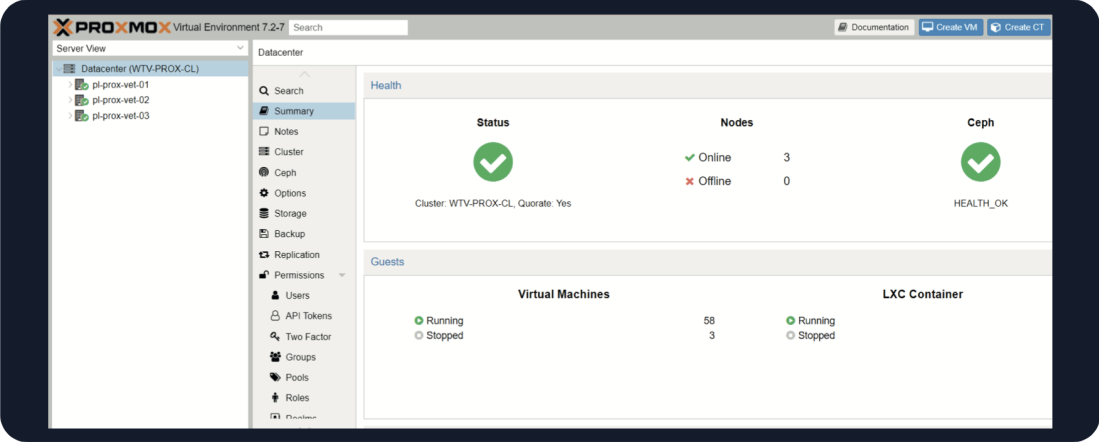Click the top Search input field

348,27
